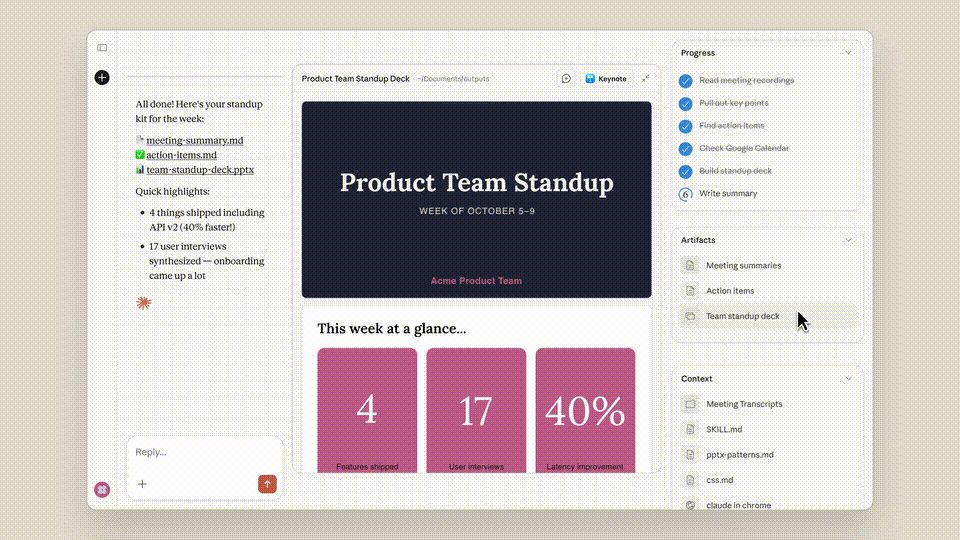Select the Meeting summaries artifact
Image resolution: width=960 pixels, height=540 pixels.
(x=743, y=266)
